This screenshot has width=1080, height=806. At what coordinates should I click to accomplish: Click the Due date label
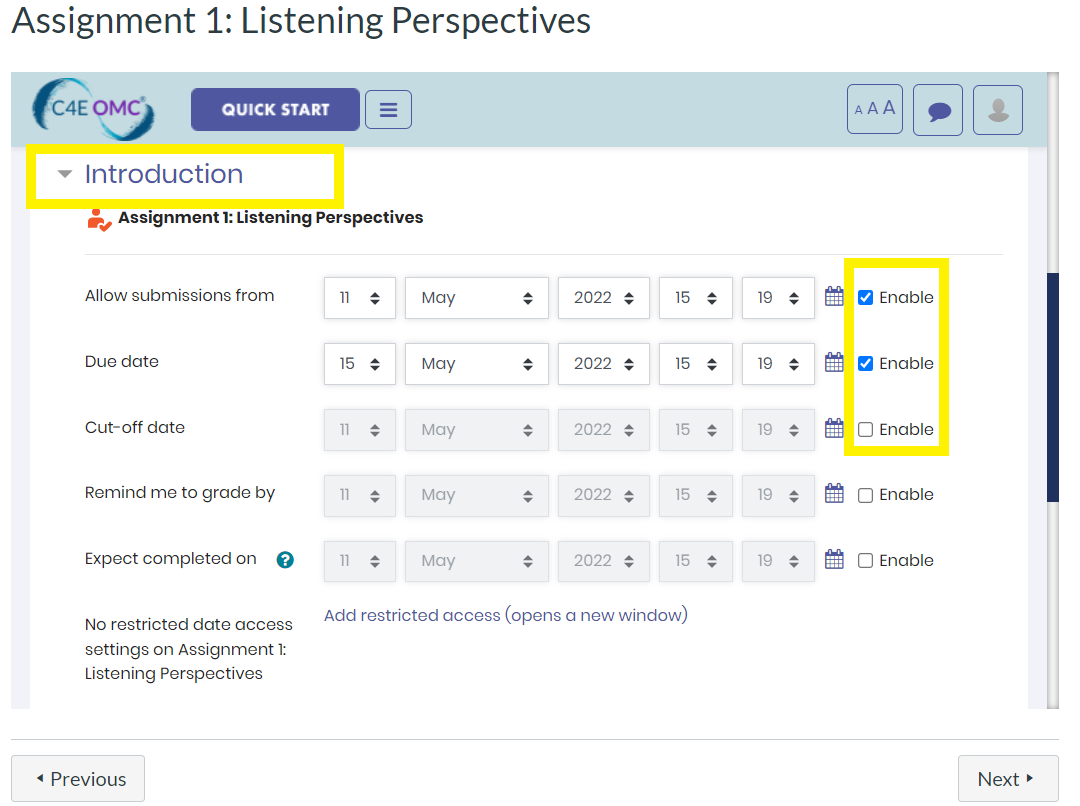122,362
